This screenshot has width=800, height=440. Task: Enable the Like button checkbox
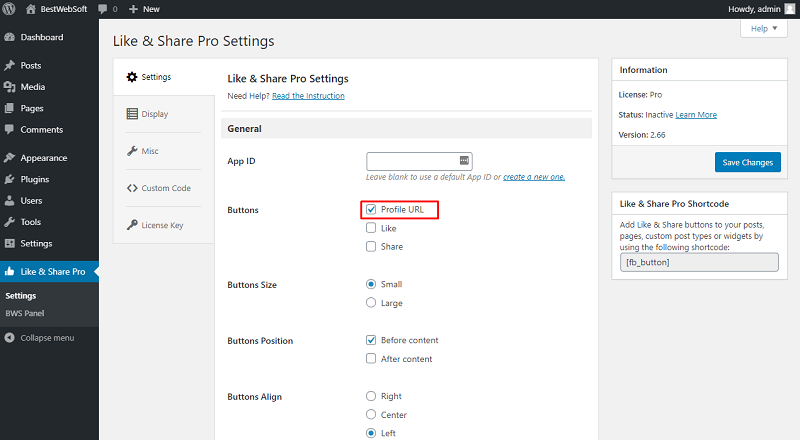click(371, 228)
